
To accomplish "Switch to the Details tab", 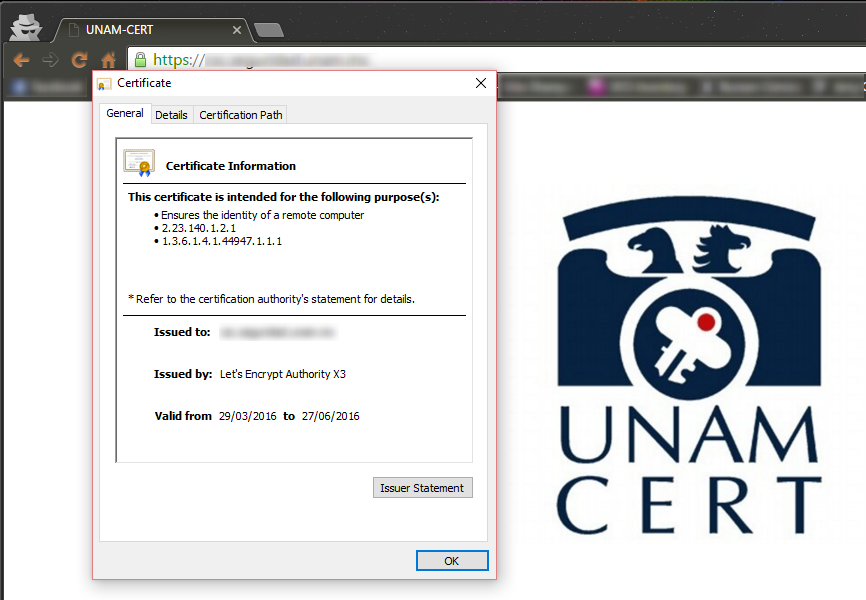I will coord(171,115).
